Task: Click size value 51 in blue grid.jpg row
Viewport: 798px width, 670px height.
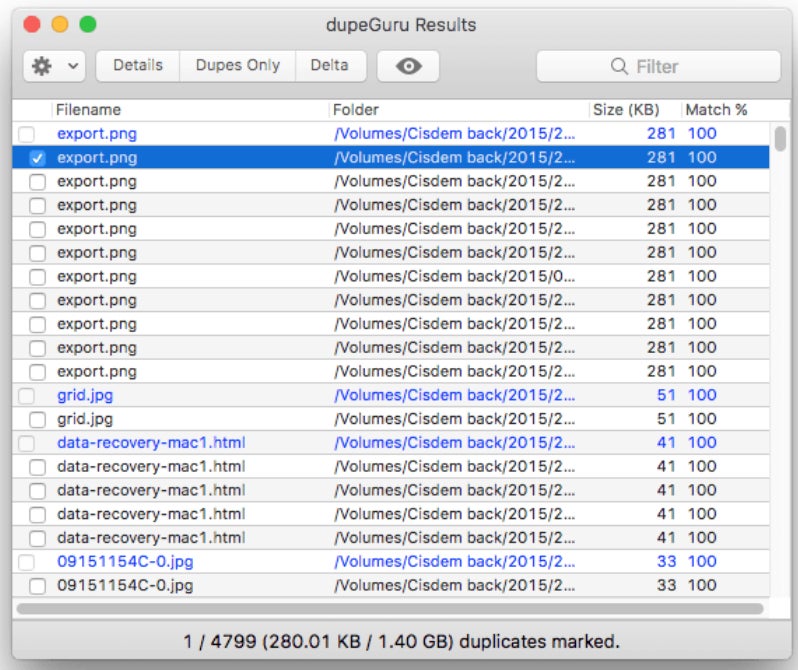Action: coord(666,395)
